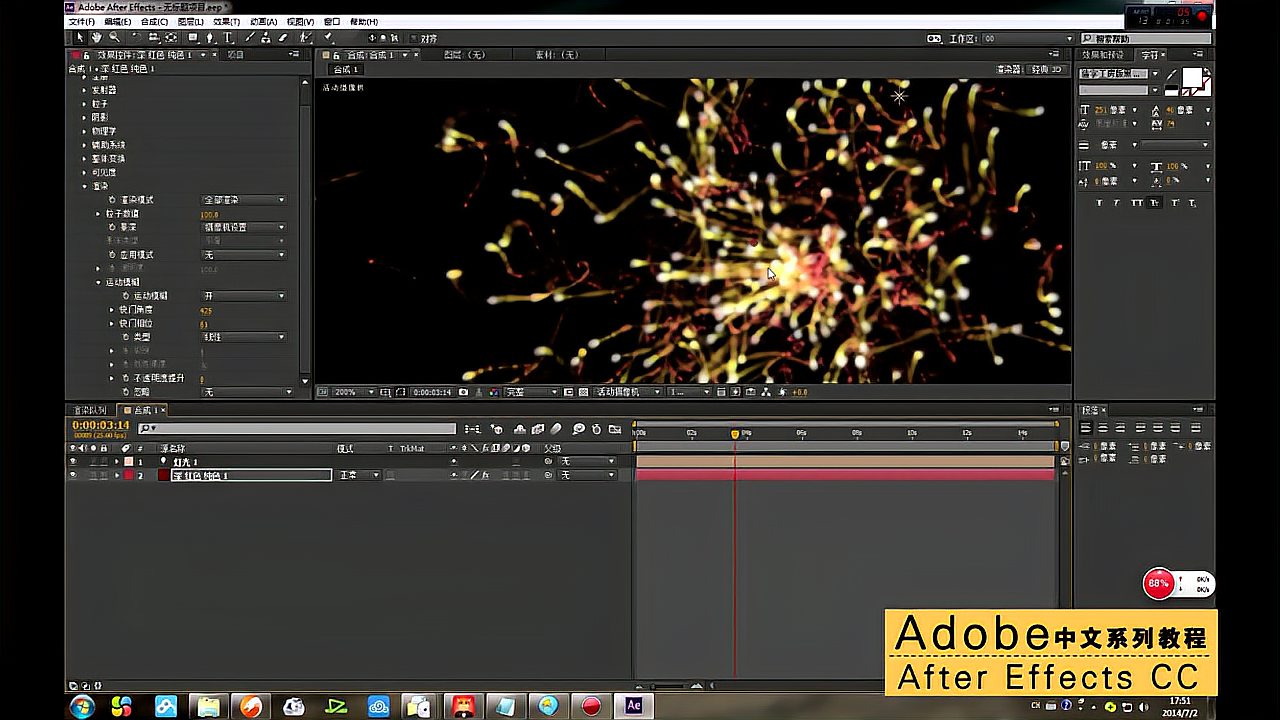Toggle stopwatch for 不透明度提升 property
Viewport: 1280px width, 720px height.
[125, 378]
